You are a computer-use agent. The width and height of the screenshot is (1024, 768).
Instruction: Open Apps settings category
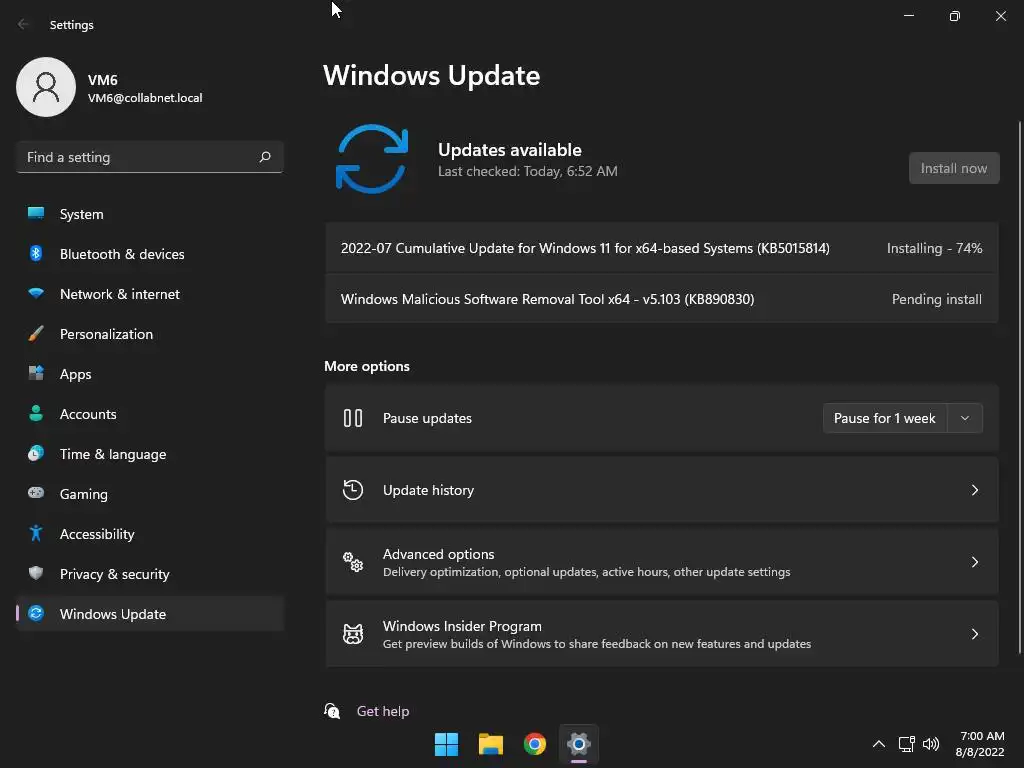[x=150, y=374]
